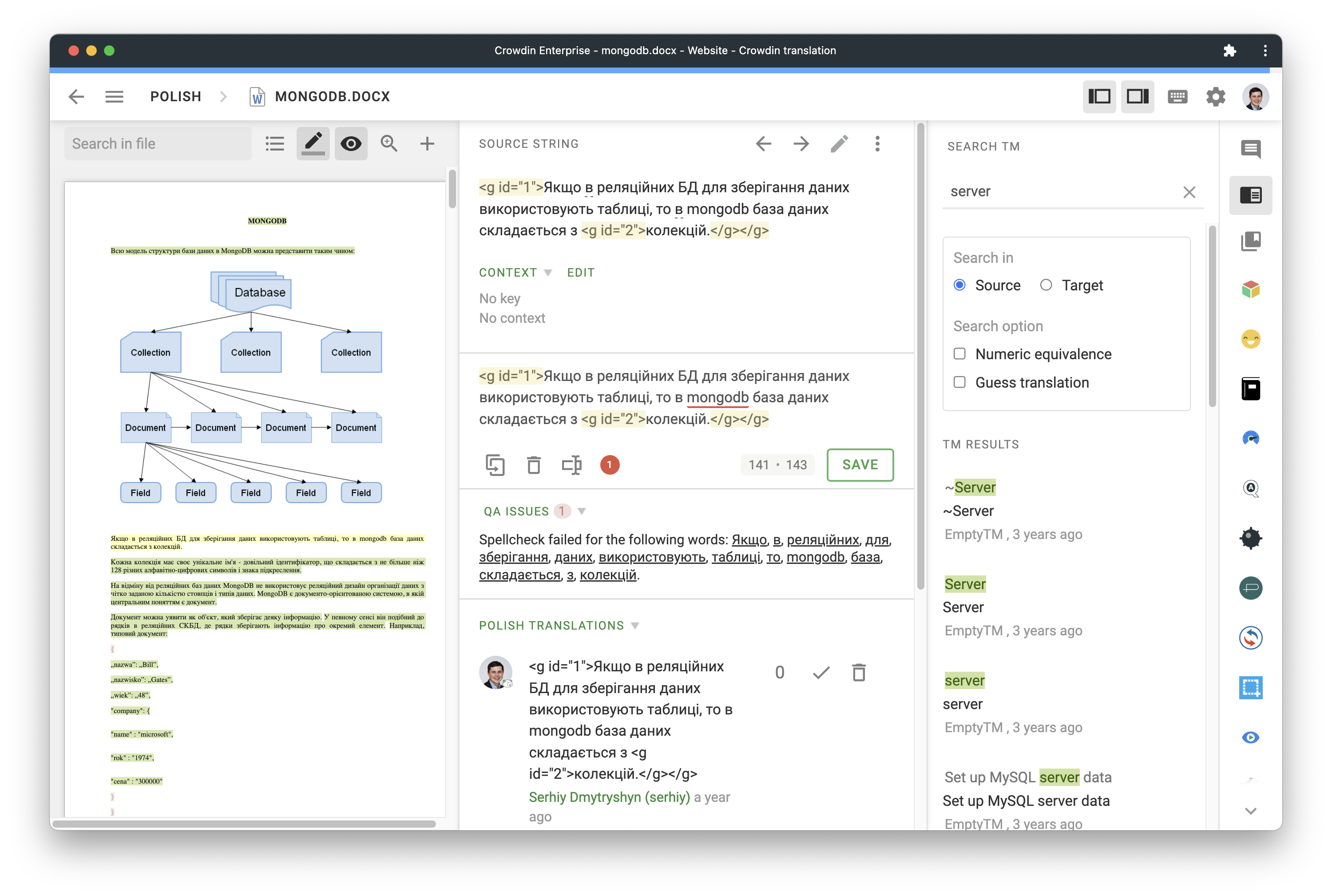Toggle the file preview eye icon

point(351,143)
